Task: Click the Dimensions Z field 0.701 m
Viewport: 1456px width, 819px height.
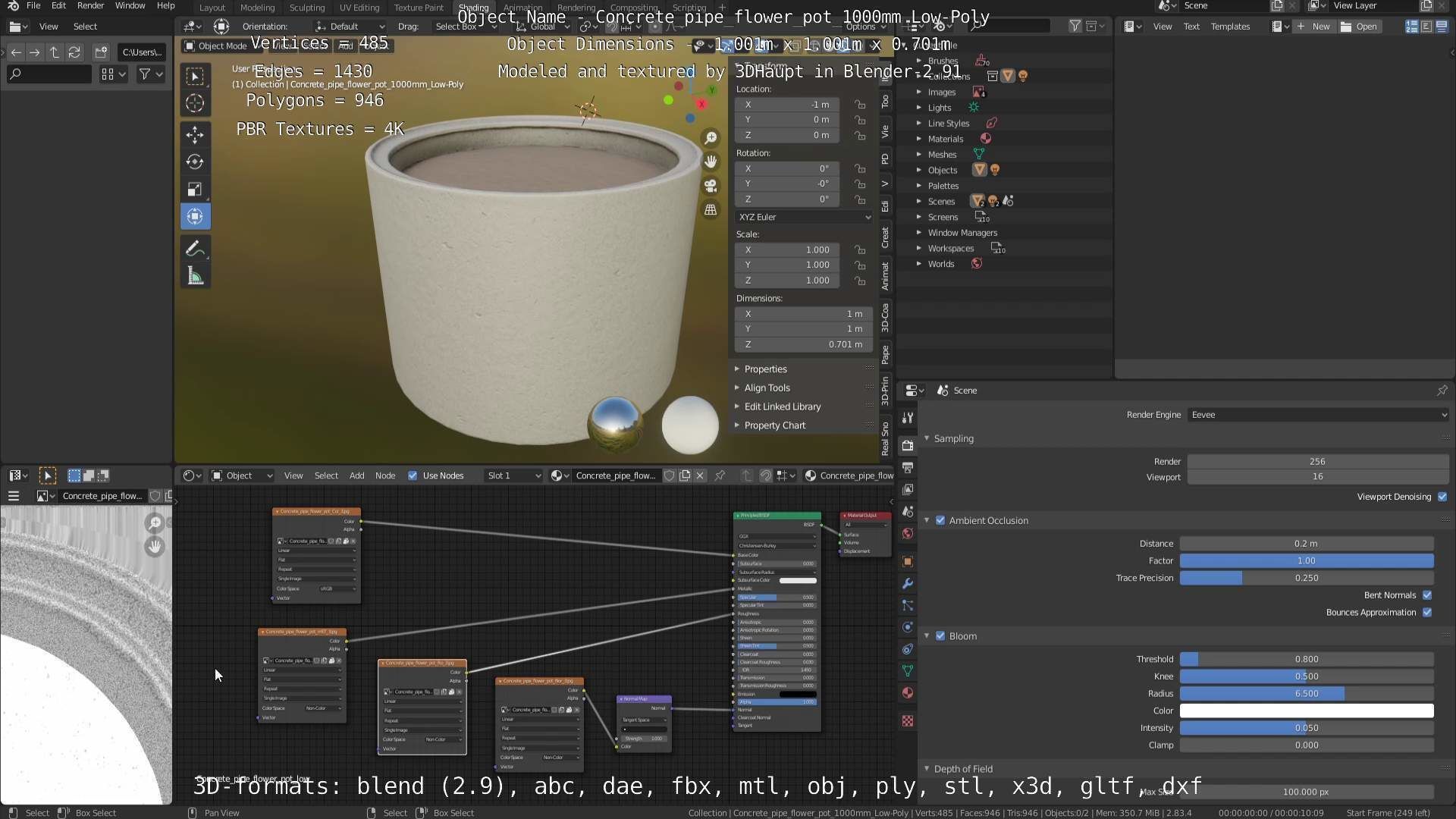Action: [x=804, y=344]
